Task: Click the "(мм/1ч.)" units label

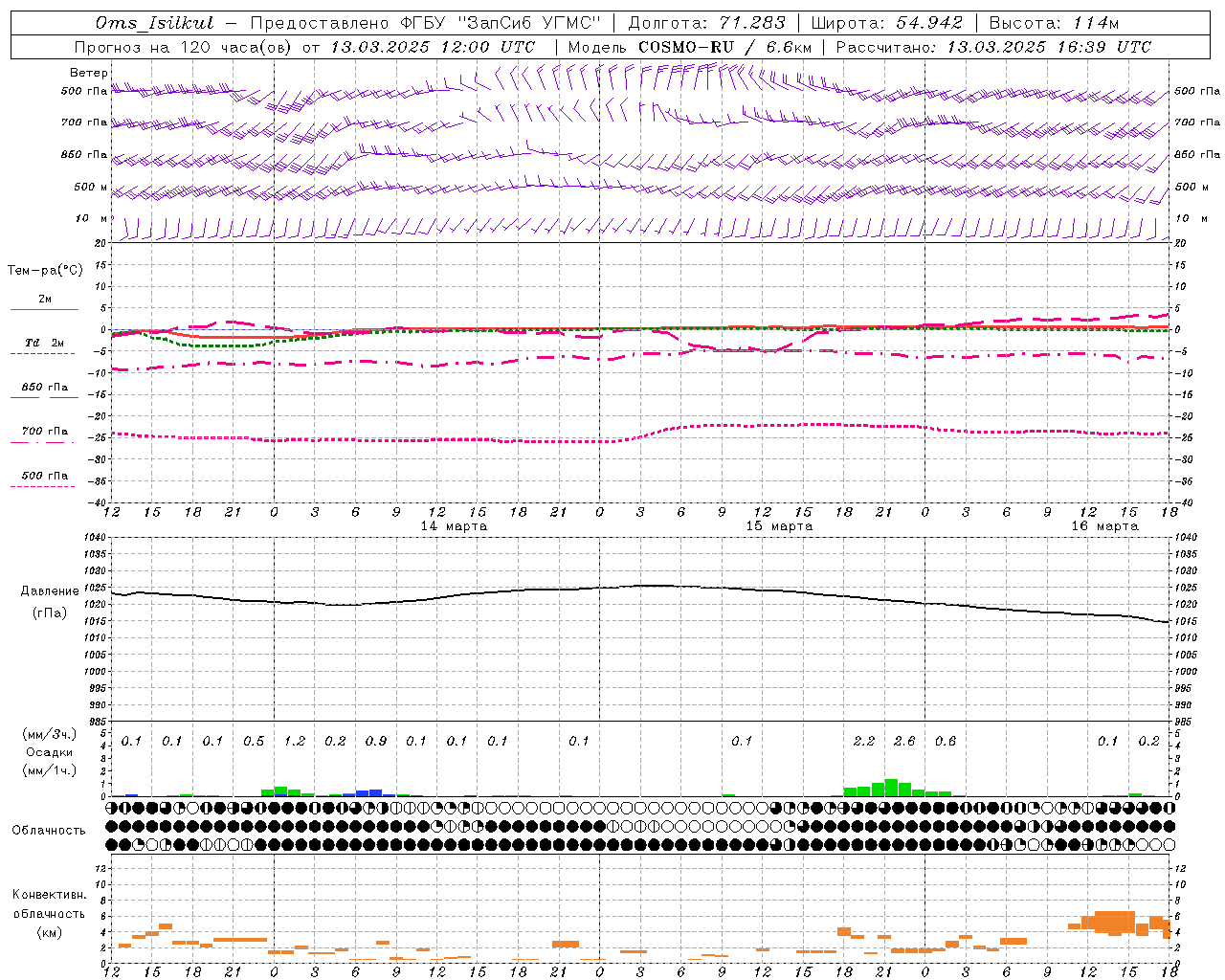Action: pyautogui.click(x=50, y=770)
